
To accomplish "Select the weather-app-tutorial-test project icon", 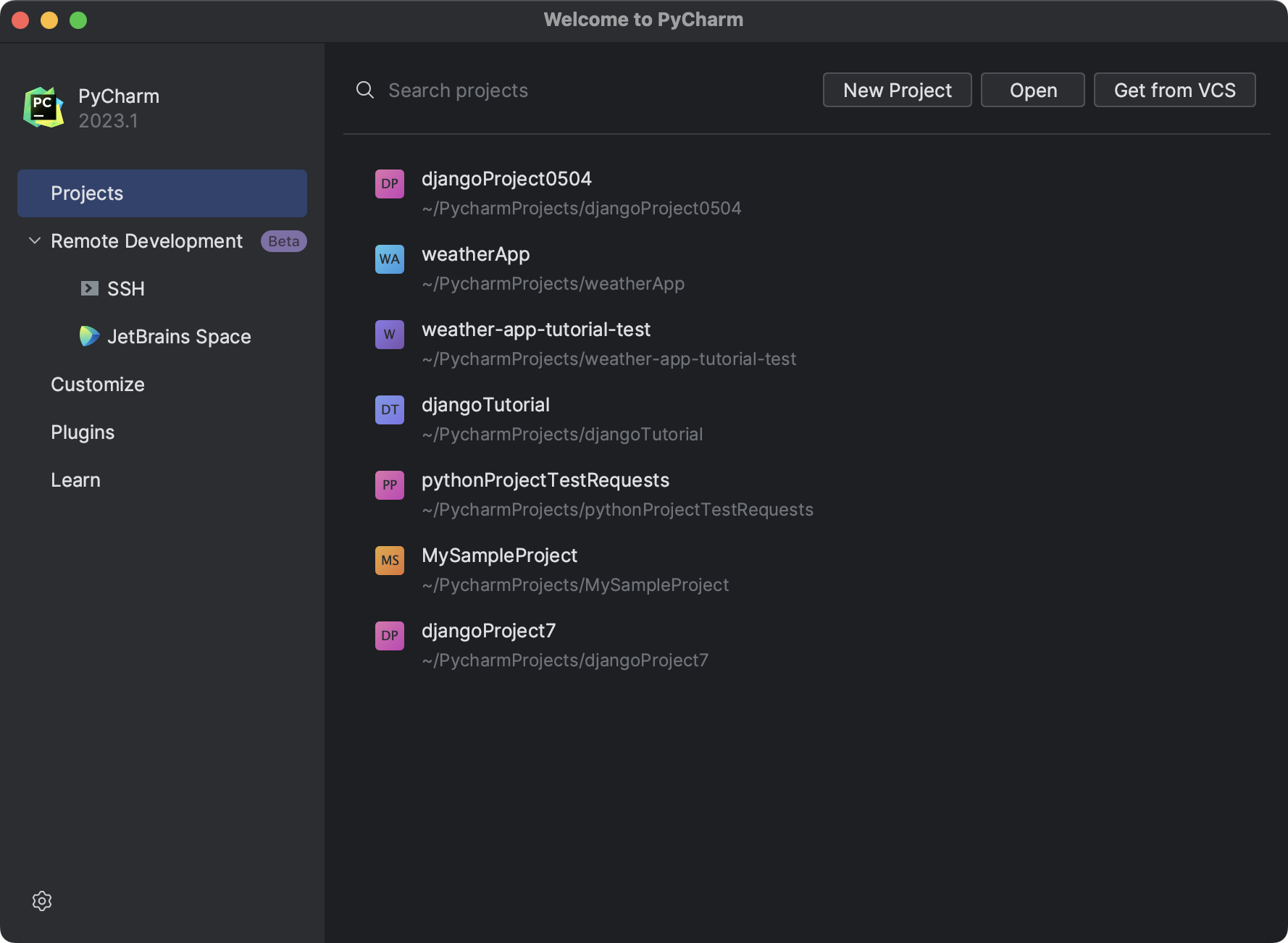I will [x=390, y=334].
